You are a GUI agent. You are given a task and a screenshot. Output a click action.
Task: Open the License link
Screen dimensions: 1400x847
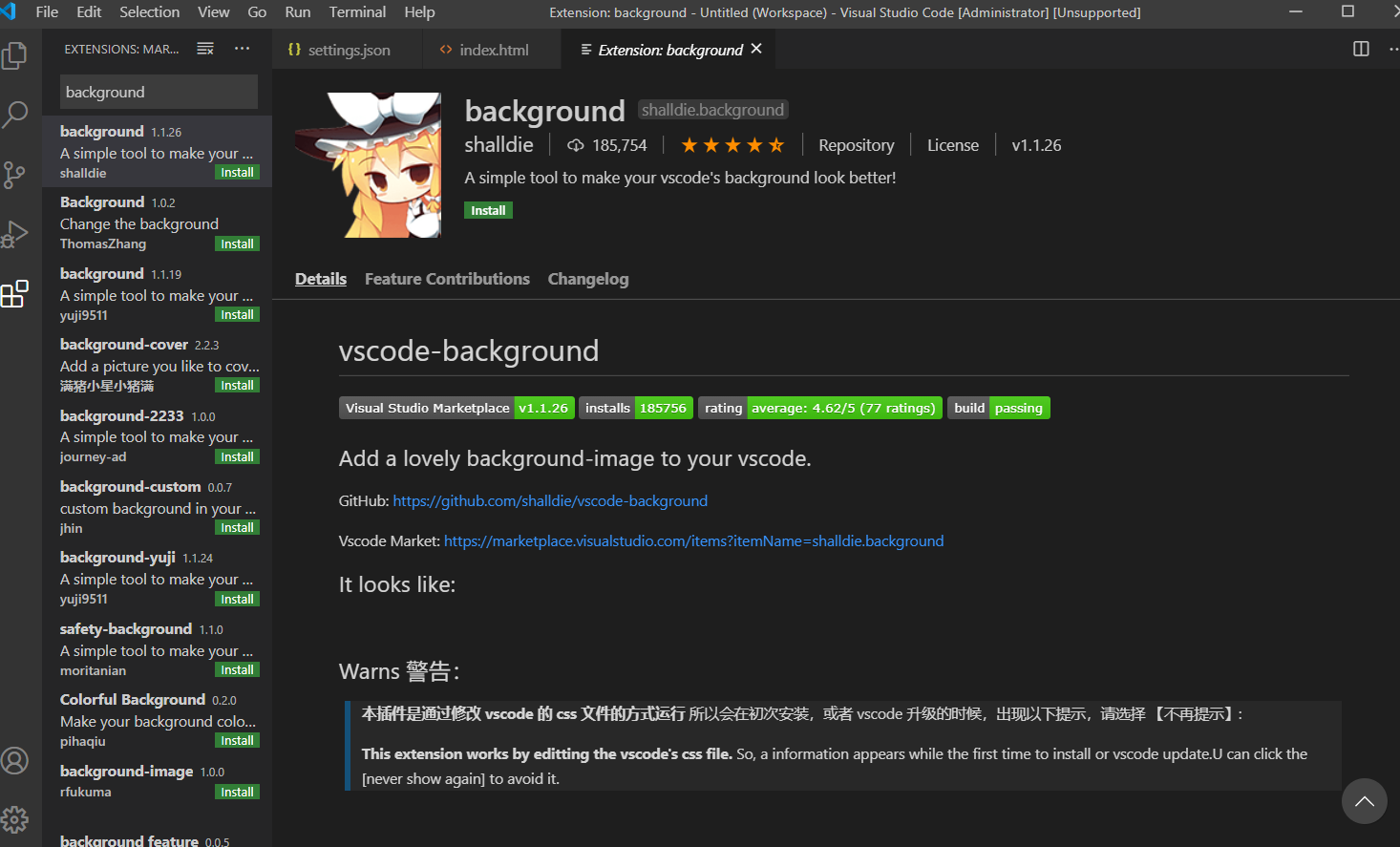click(953, 145)
